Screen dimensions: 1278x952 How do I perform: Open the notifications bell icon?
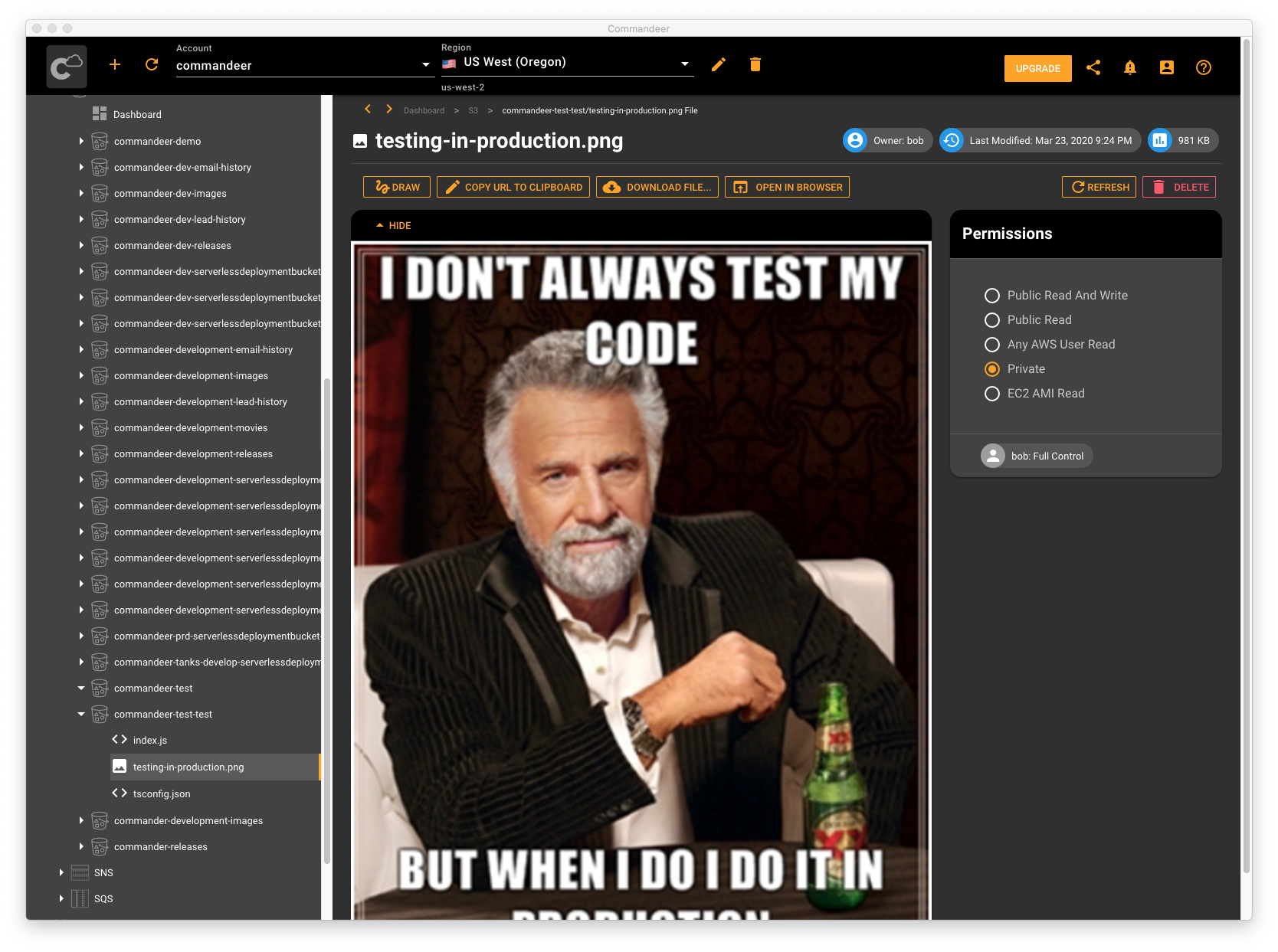(x=1130, y=67)
